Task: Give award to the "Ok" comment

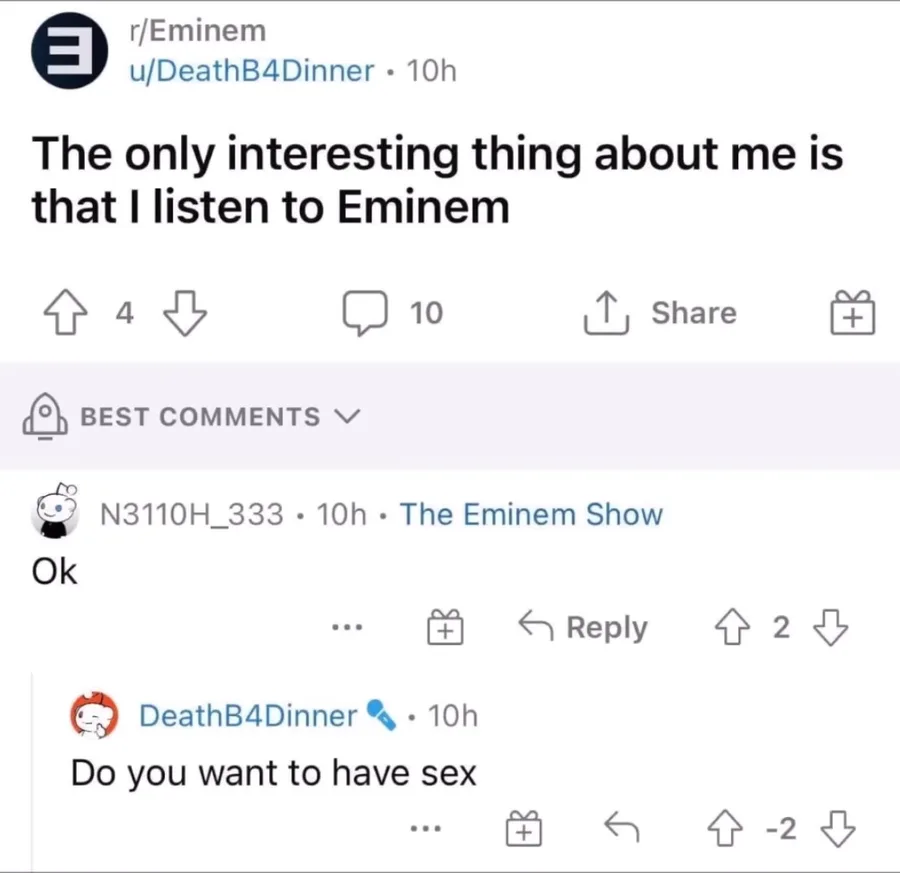Action: tap(445, 628)
